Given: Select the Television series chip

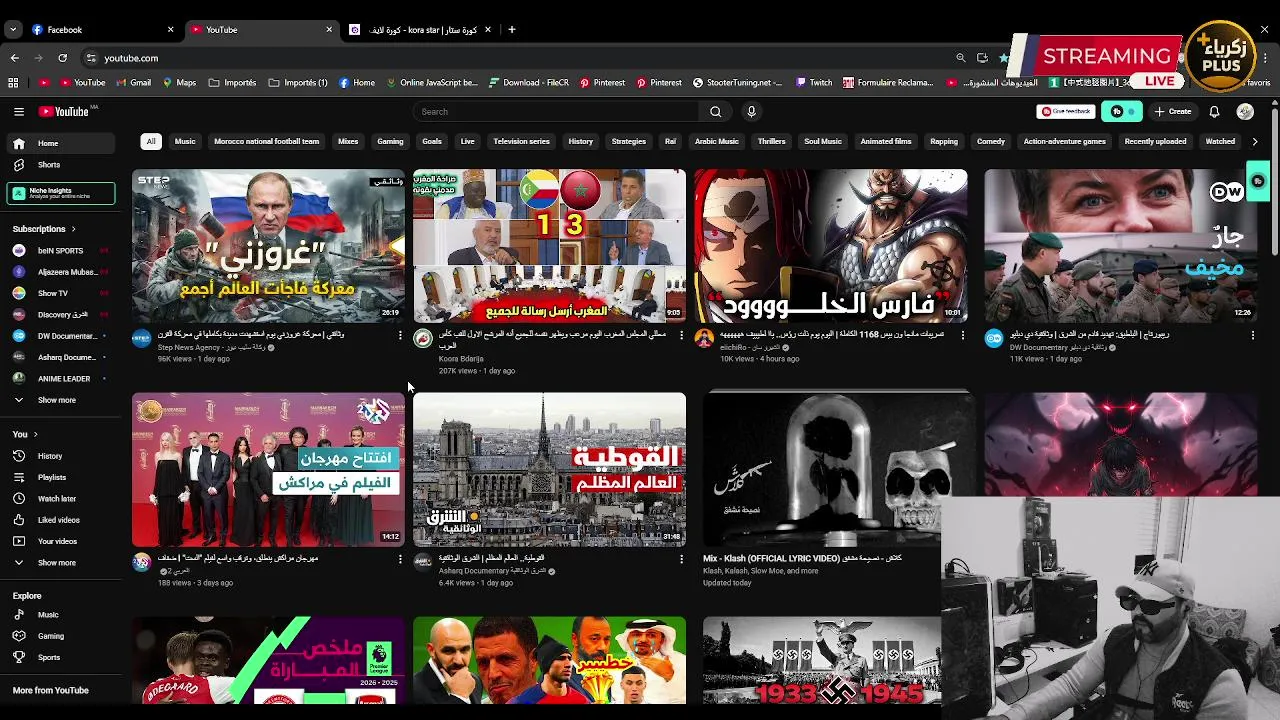Looking at the screenshot, I should pos(521,142).
